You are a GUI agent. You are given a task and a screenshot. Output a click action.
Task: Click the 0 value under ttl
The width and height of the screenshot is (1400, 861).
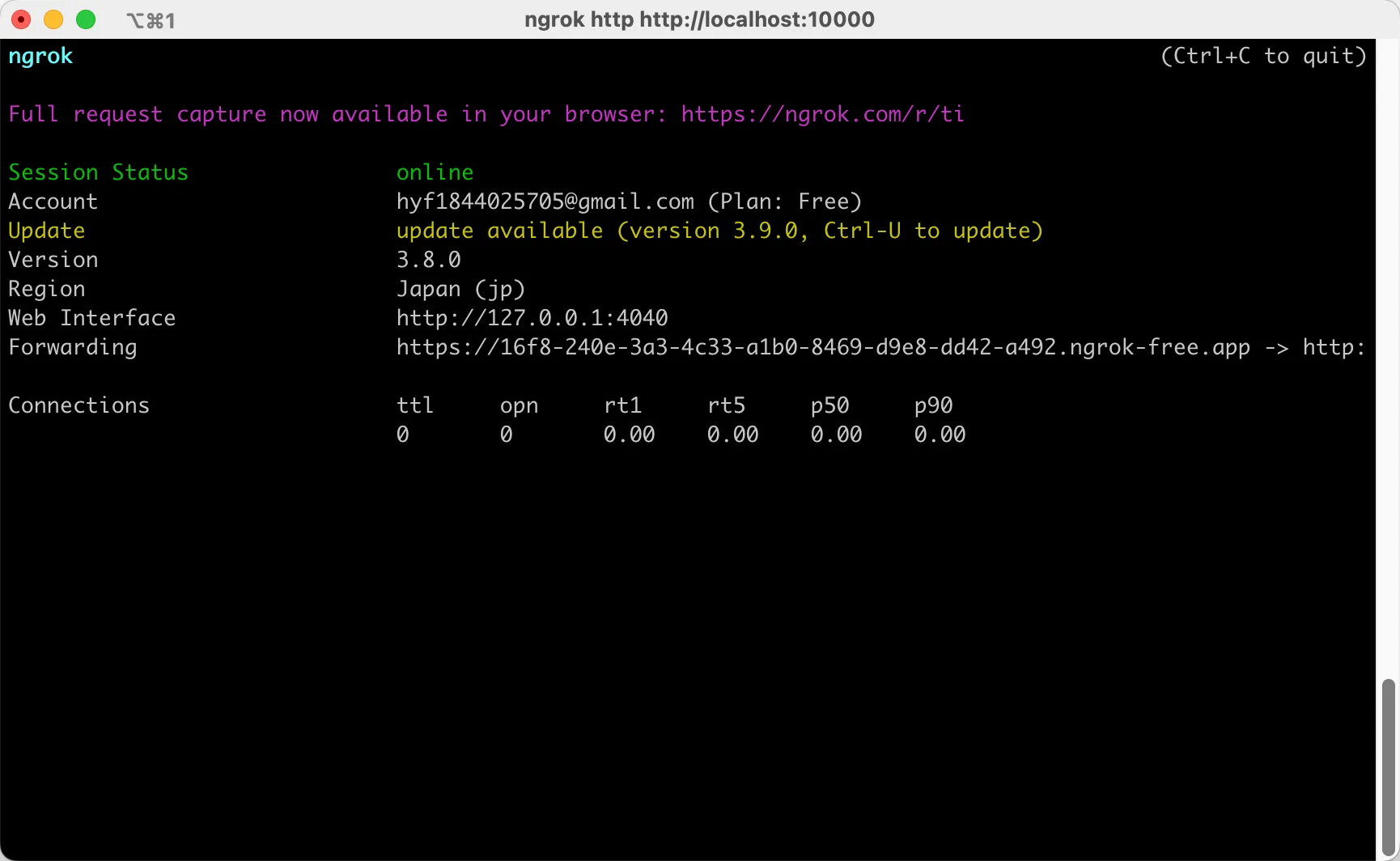pos(402,435)
